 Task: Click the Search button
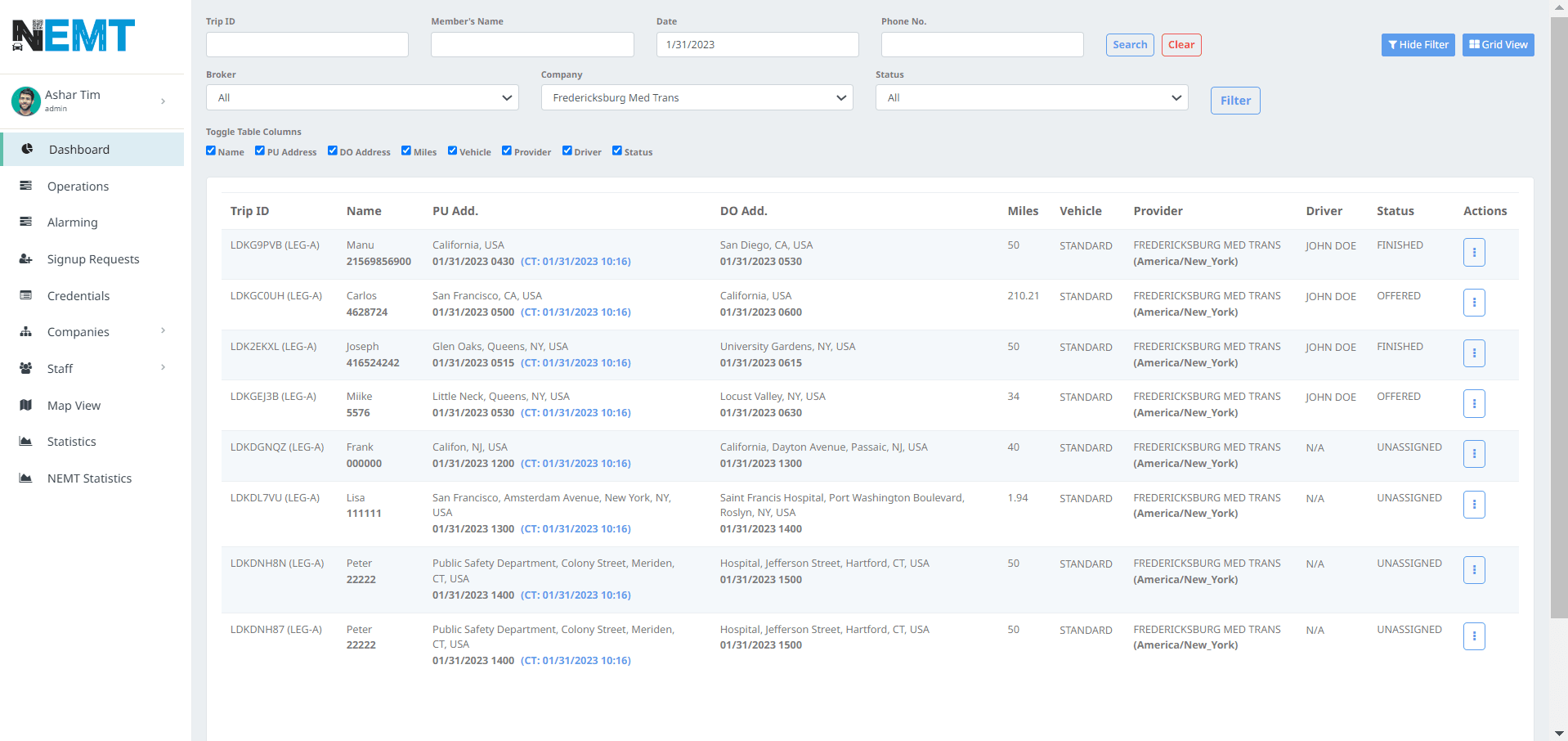coord(1129,45)
